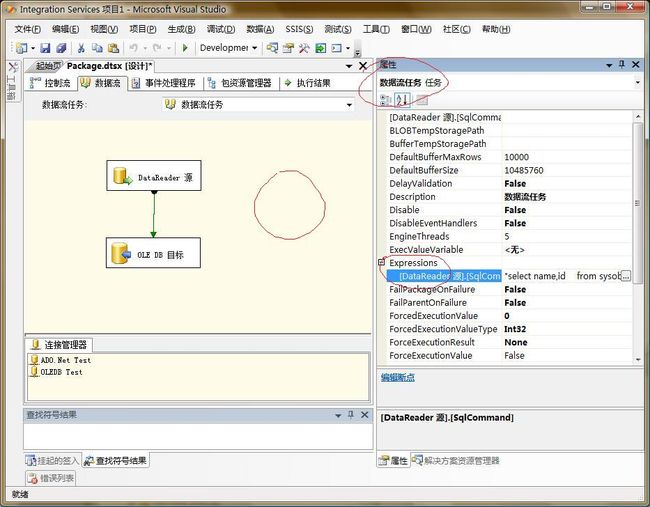Select DelayValidation property row

(x=509, y=183)
